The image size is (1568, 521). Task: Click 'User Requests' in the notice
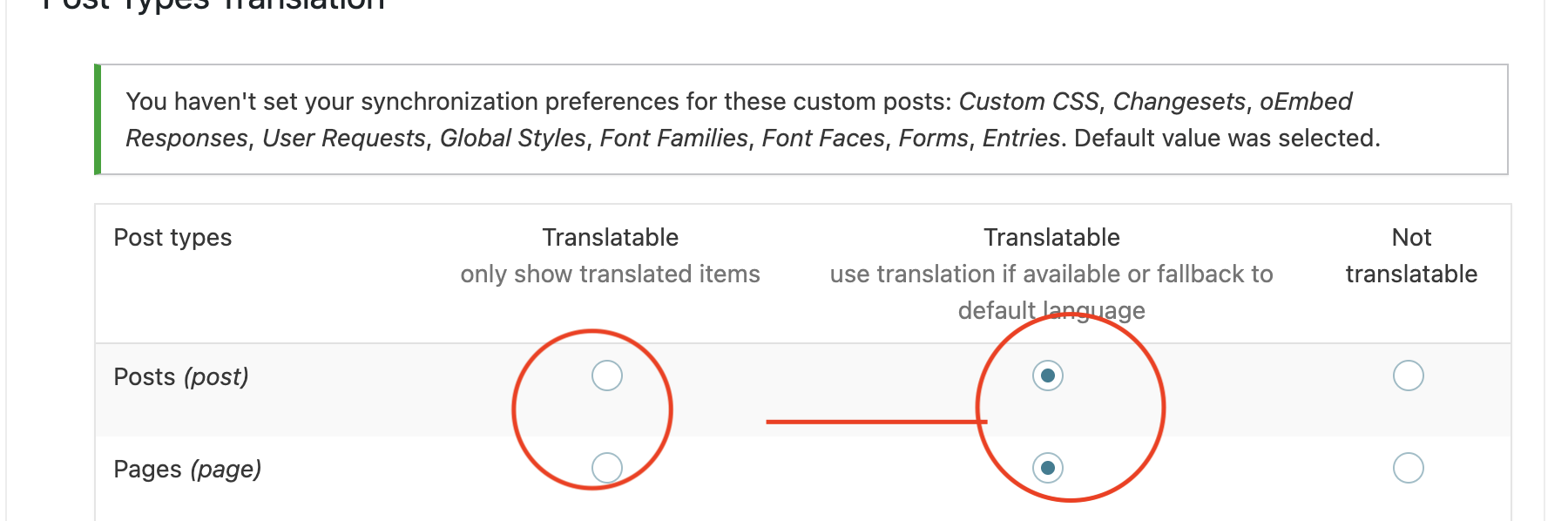click(344, 139)
